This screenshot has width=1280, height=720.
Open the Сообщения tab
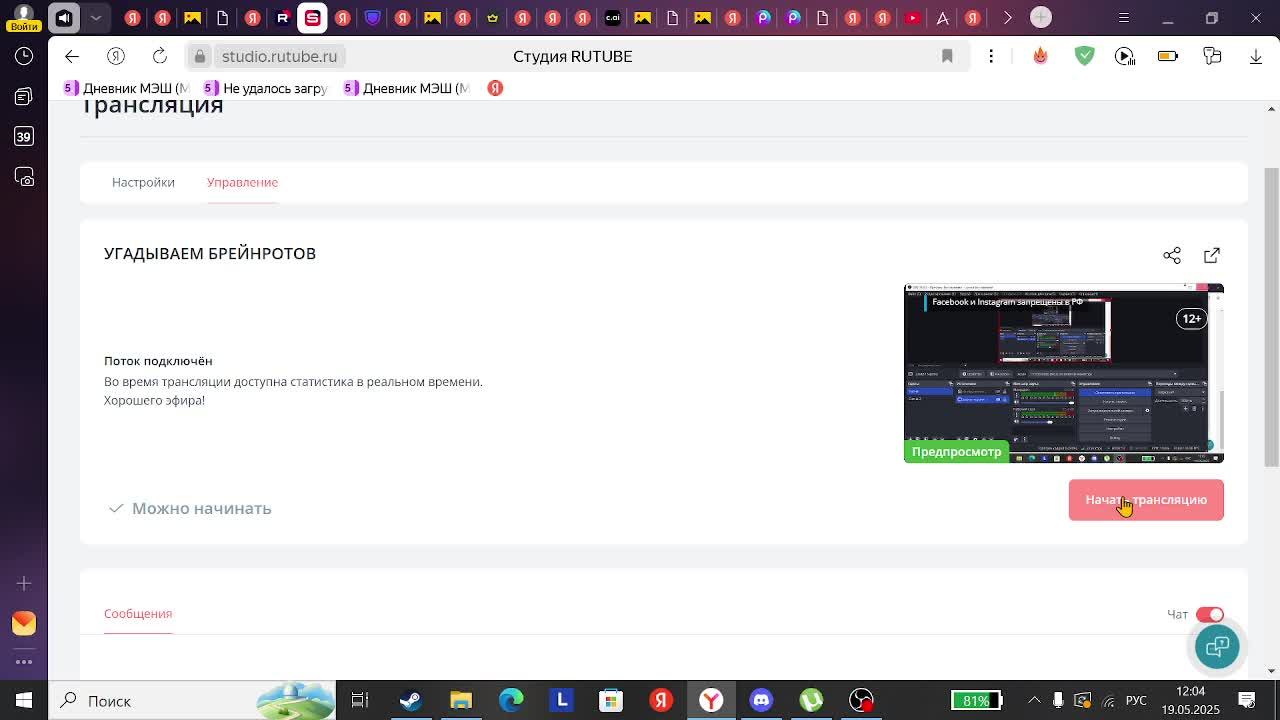click(138, 613)
